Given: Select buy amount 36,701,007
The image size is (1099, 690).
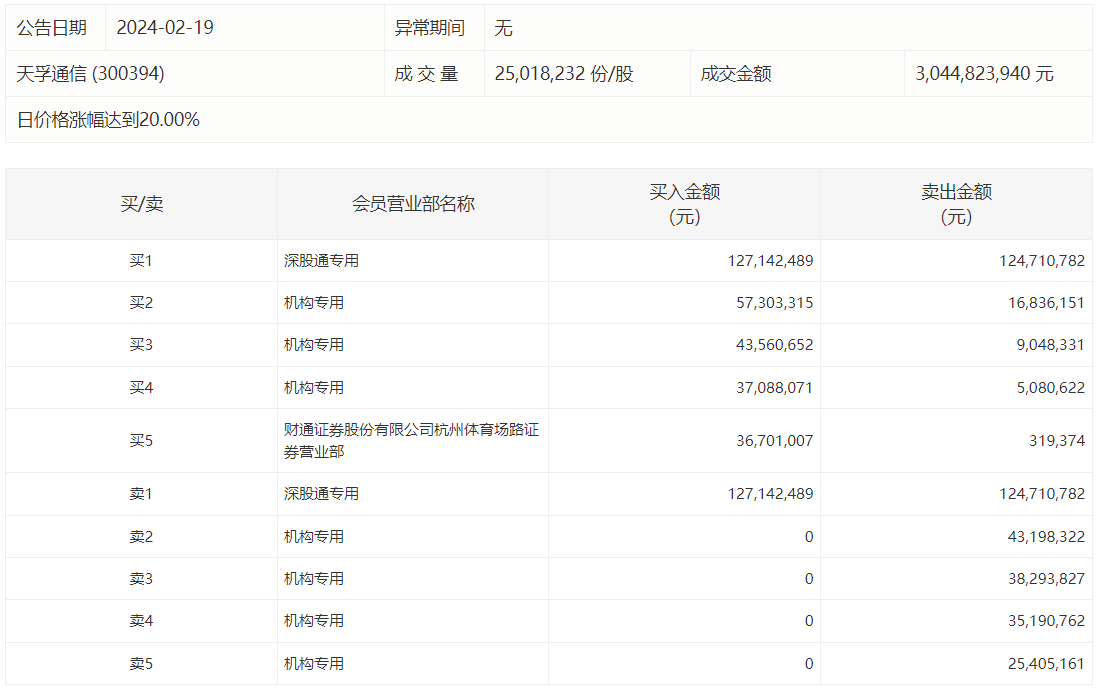Looking at the screenshot, I should [x=774, y=441].
